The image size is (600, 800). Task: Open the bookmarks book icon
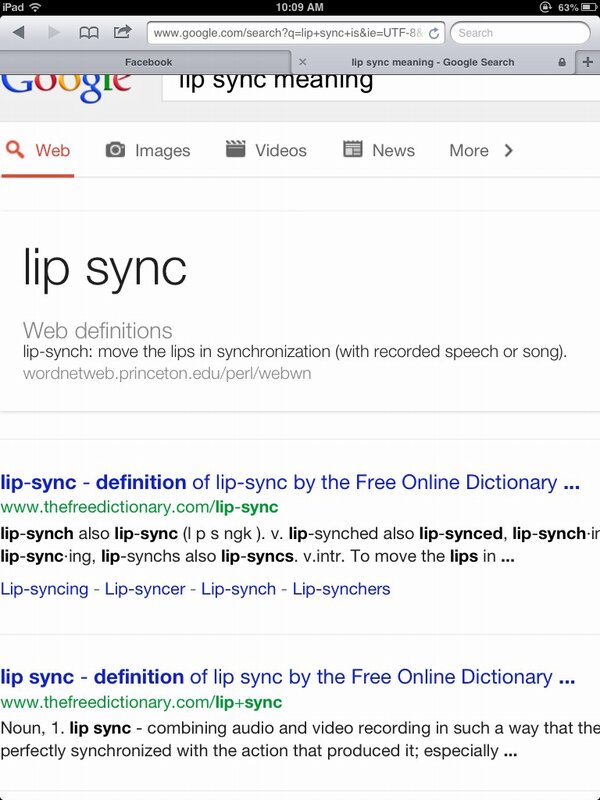(89, 33)
